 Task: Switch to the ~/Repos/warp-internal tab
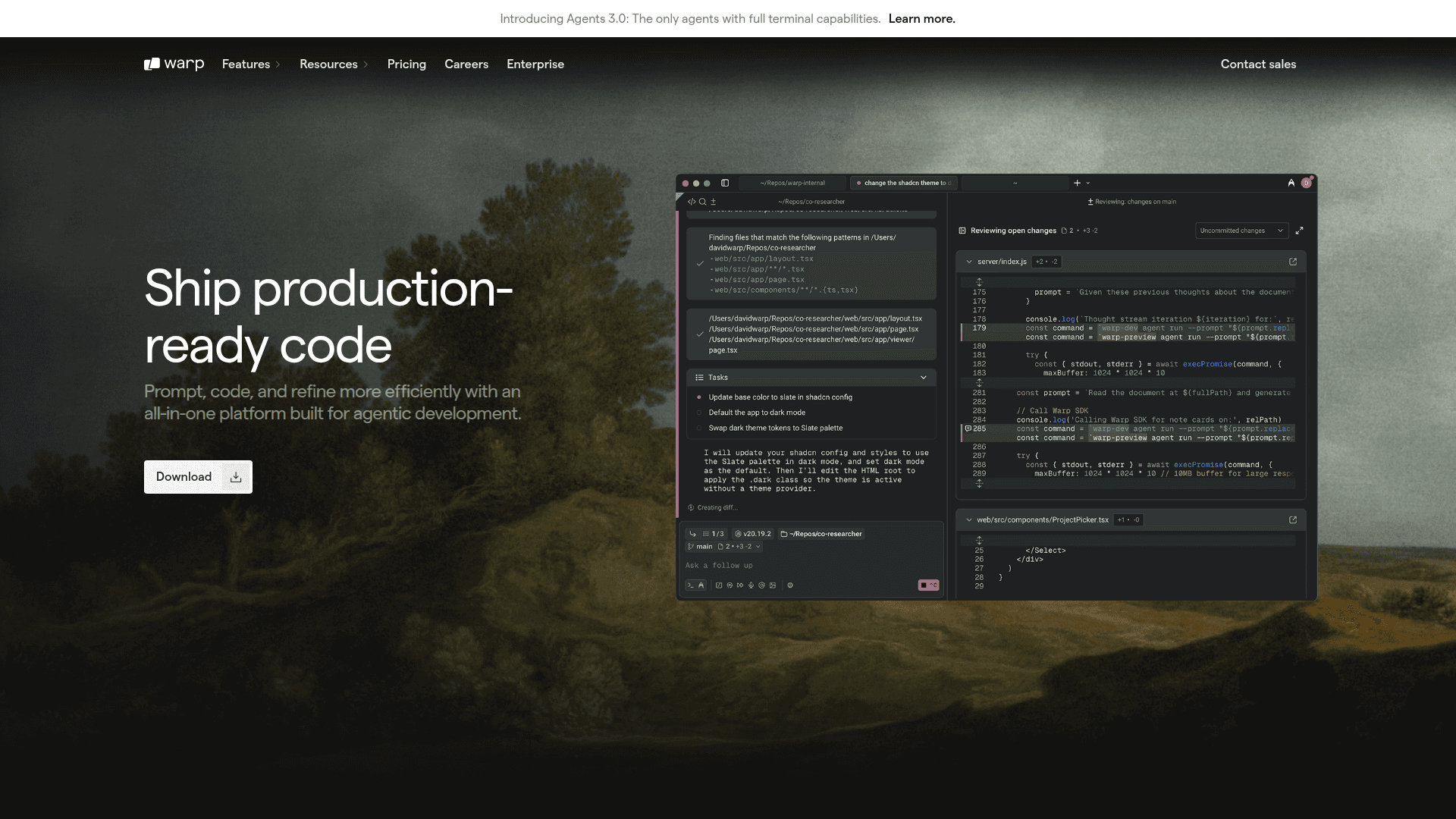[x=792, y=183]
